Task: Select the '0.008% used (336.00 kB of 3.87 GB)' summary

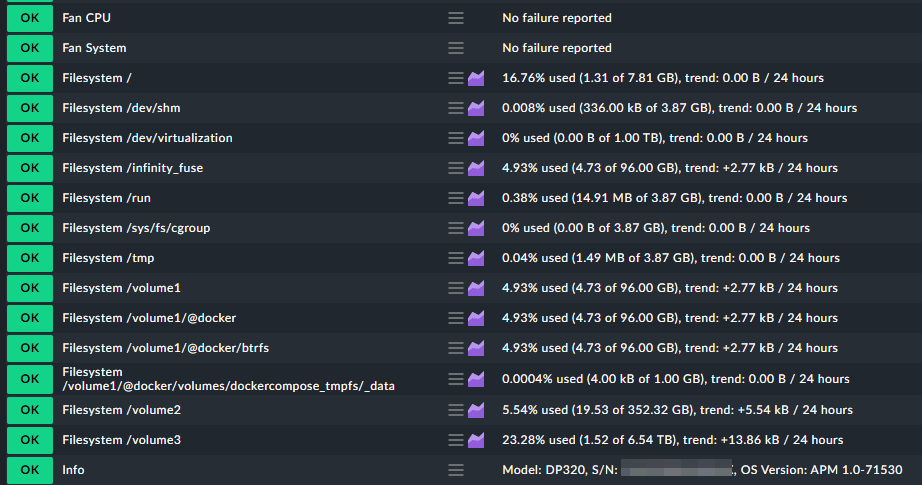Action: click(x=607, y=108)
